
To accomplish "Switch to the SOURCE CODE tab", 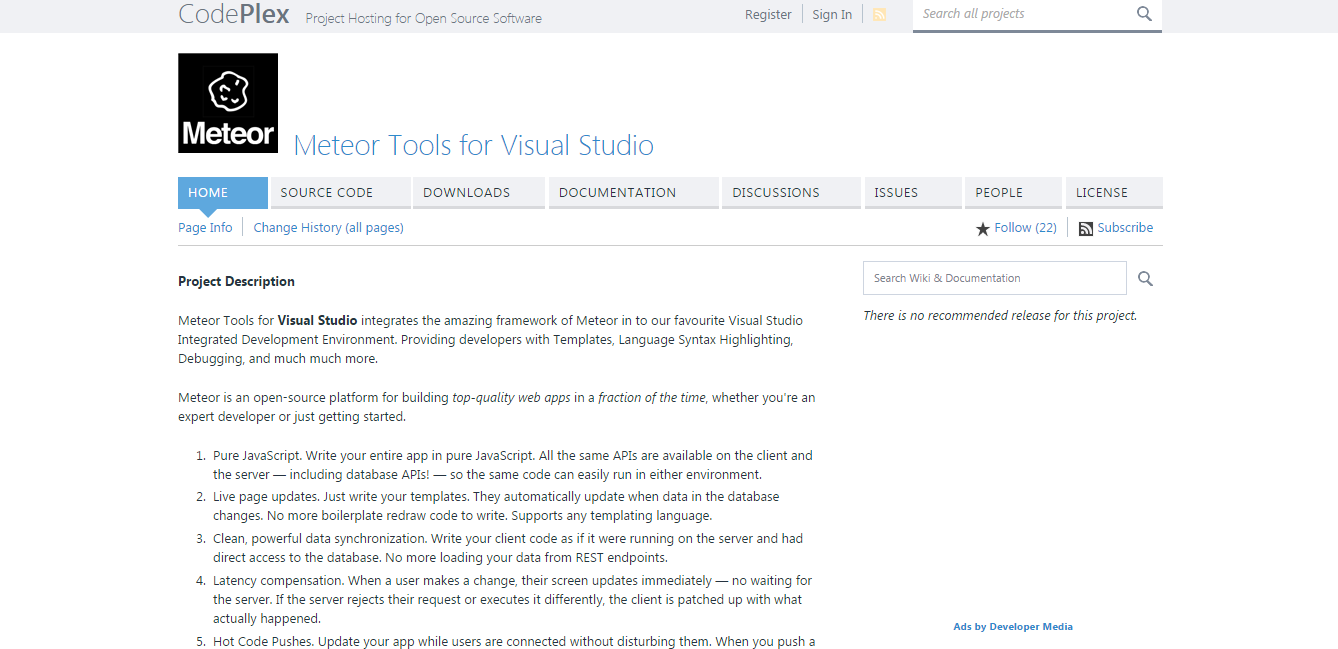I will point(341,192).
